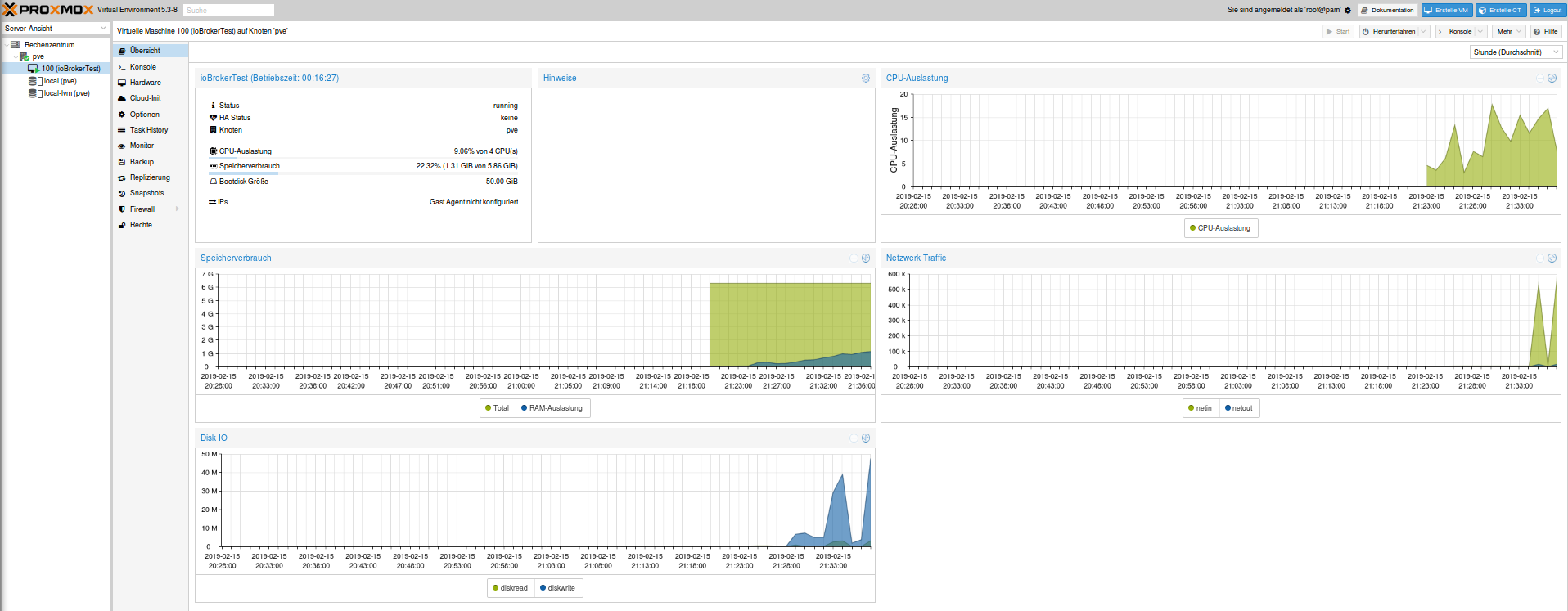The image size is (1568, 611).
Task: Expand Herunterfahren options arrow
Action: pos(1423,32)
